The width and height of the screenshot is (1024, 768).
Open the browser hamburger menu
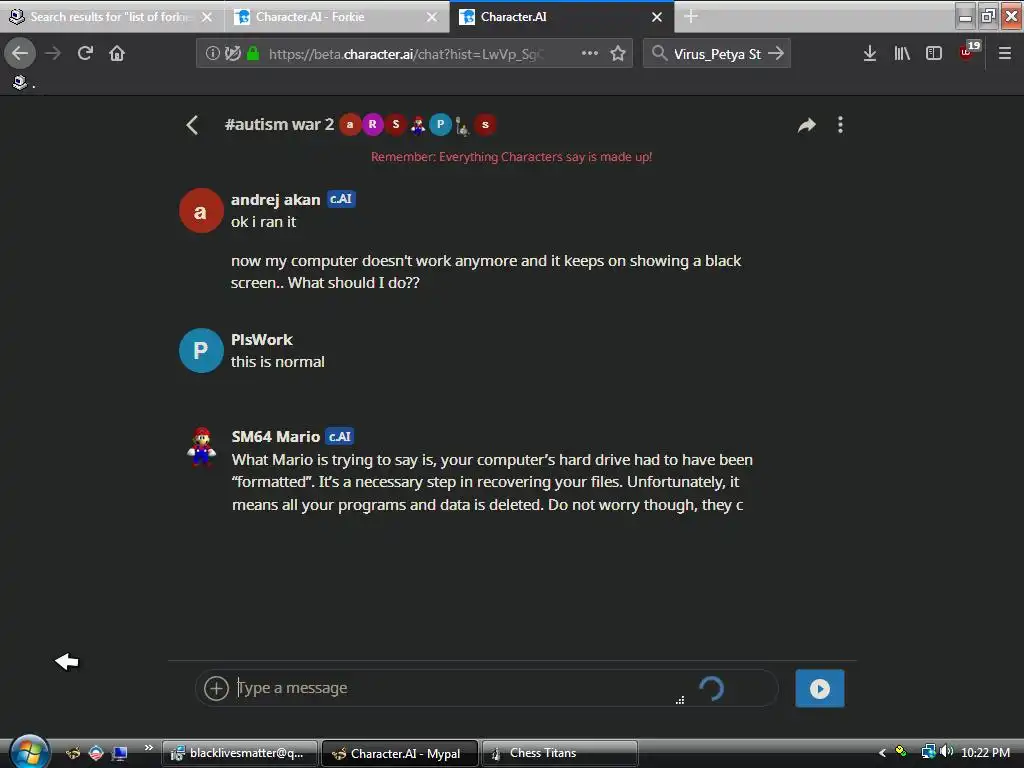(x=1004, y=53)
